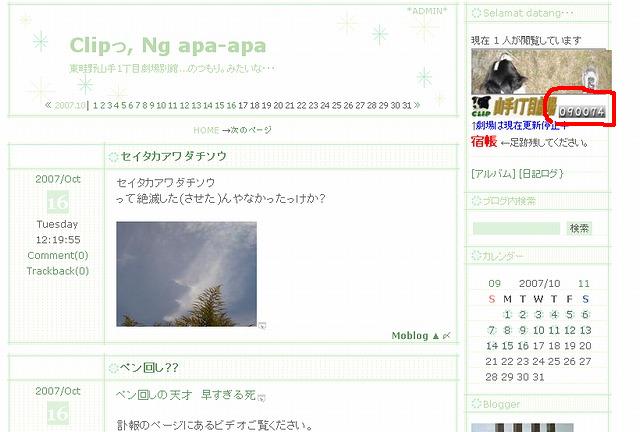
Task: Open the 山手1丁目劇場 banner
Action: 525,107
